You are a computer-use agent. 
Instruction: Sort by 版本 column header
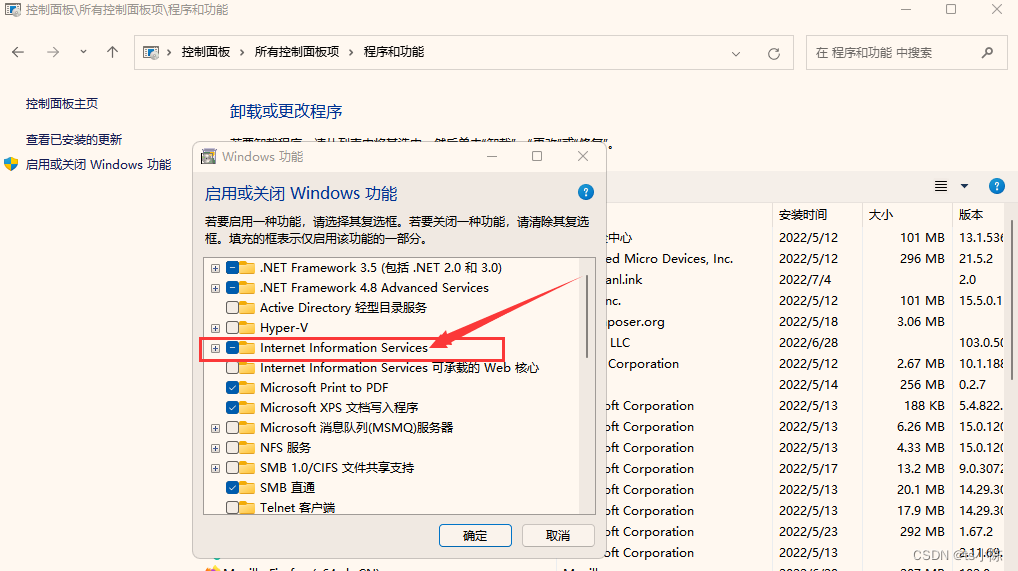971,214
